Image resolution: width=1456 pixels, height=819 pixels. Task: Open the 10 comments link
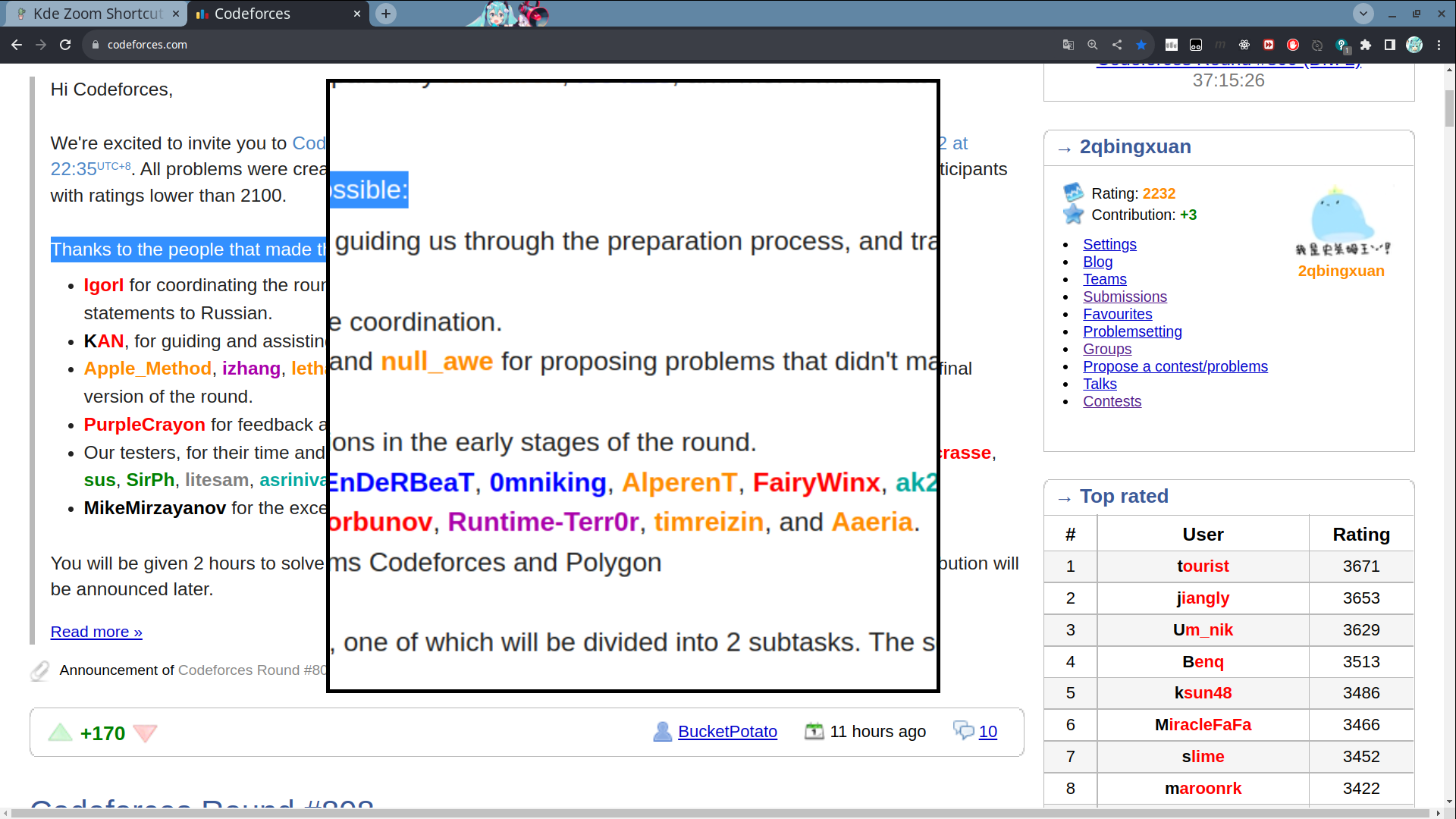[987, 732]
